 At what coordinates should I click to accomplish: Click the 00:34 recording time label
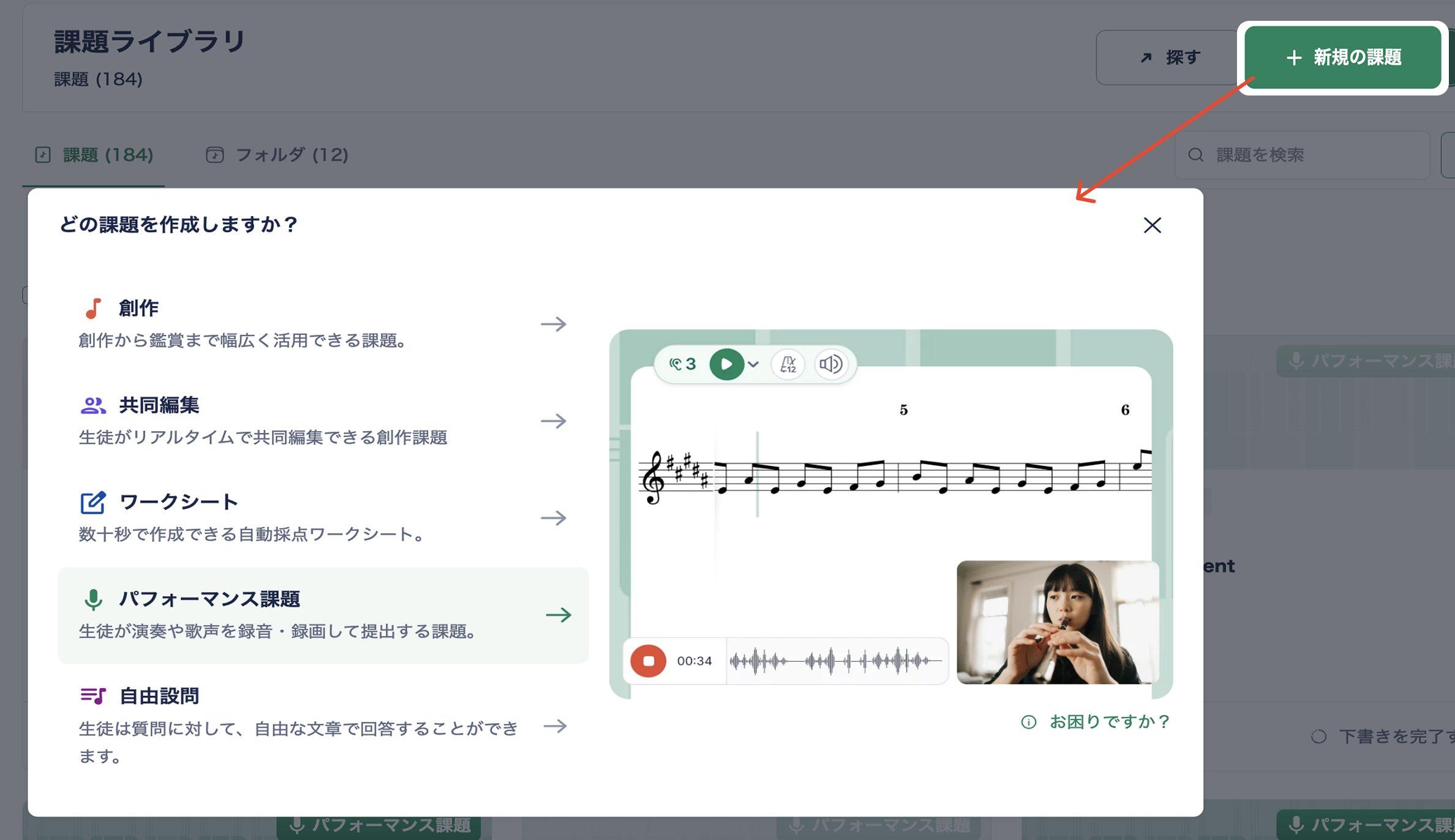pyautogui.click(x=694, y=661)
